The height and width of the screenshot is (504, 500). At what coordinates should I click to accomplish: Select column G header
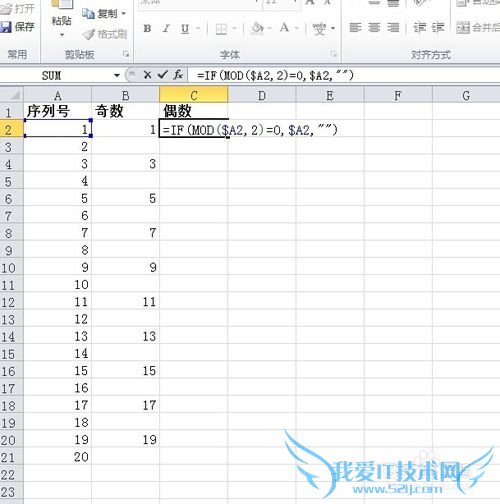[466, 96]
